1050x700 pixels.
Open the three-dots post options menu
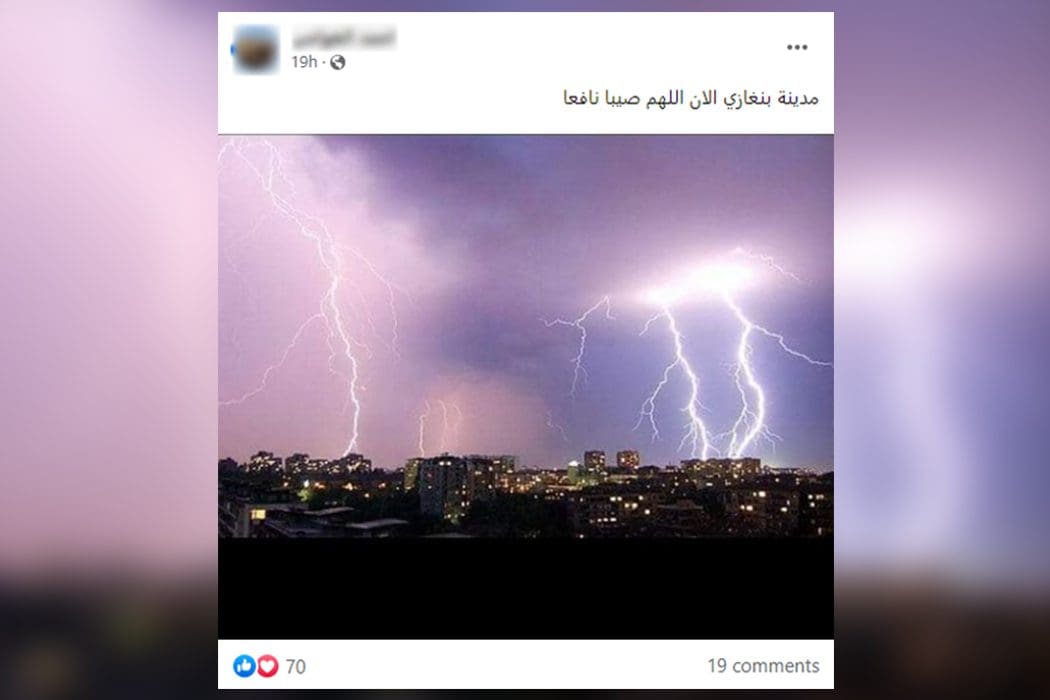pos(796,47)
